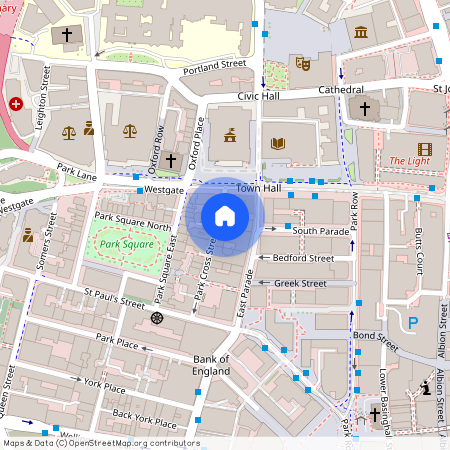
Task: Click the East Parade label
Action: [x=245, y=293]
